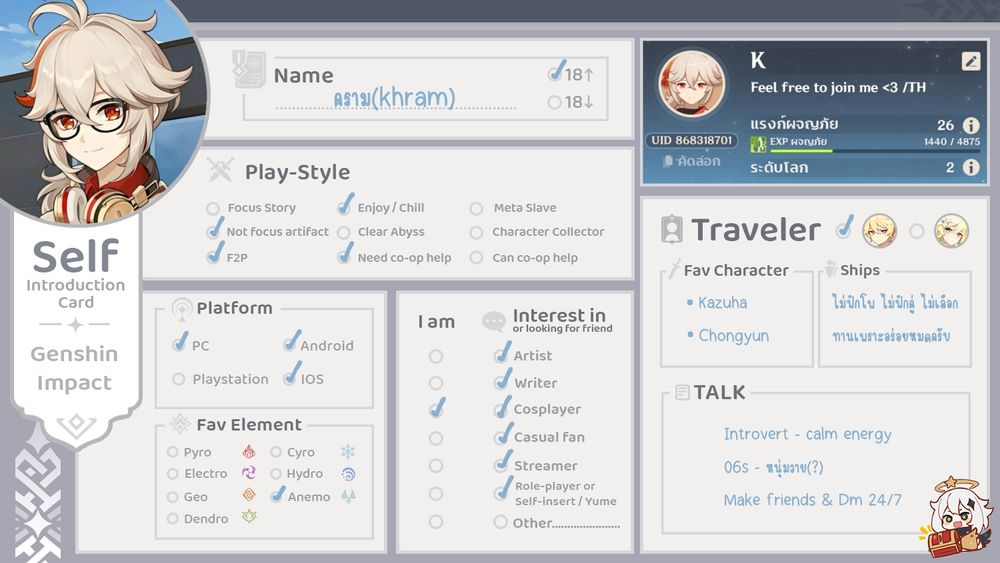Click the Dendro element icon
This screenshot has width=1000, height=563.
(249, 517)
